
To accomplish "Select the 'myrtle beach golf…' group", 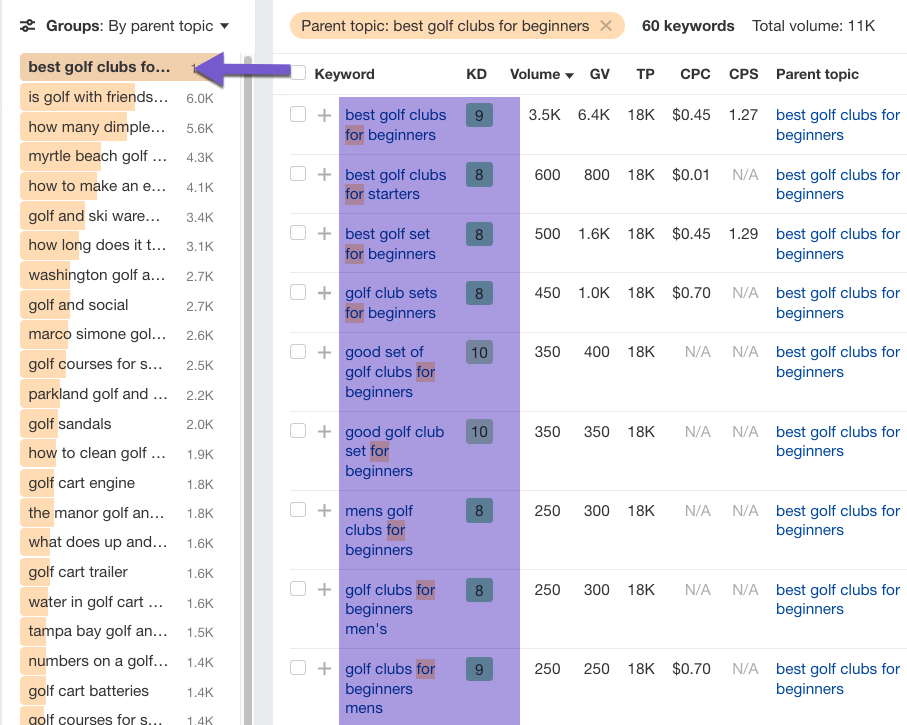I will coord(120,156).
